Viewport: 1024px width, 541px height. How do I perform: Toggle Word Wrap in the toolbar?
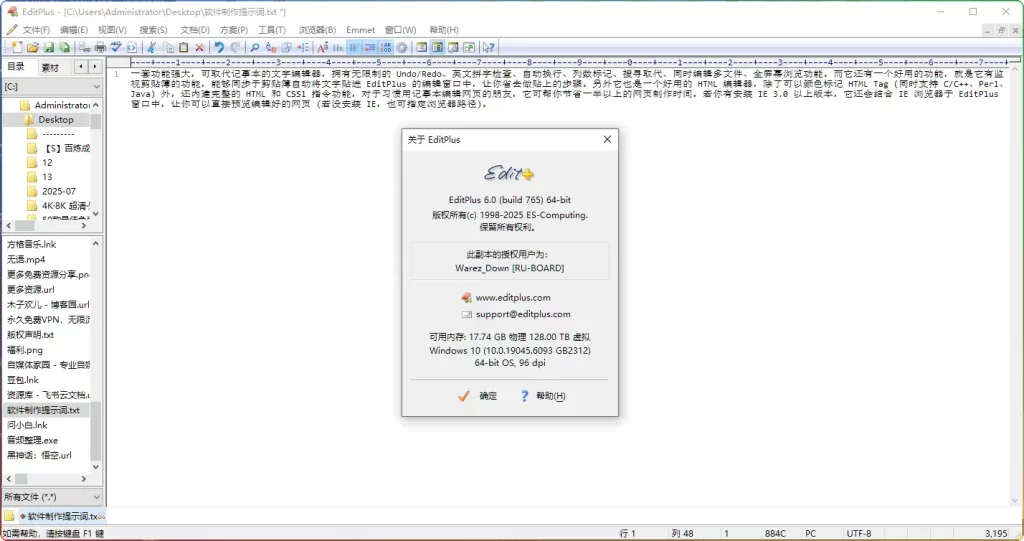coord(354,47)
